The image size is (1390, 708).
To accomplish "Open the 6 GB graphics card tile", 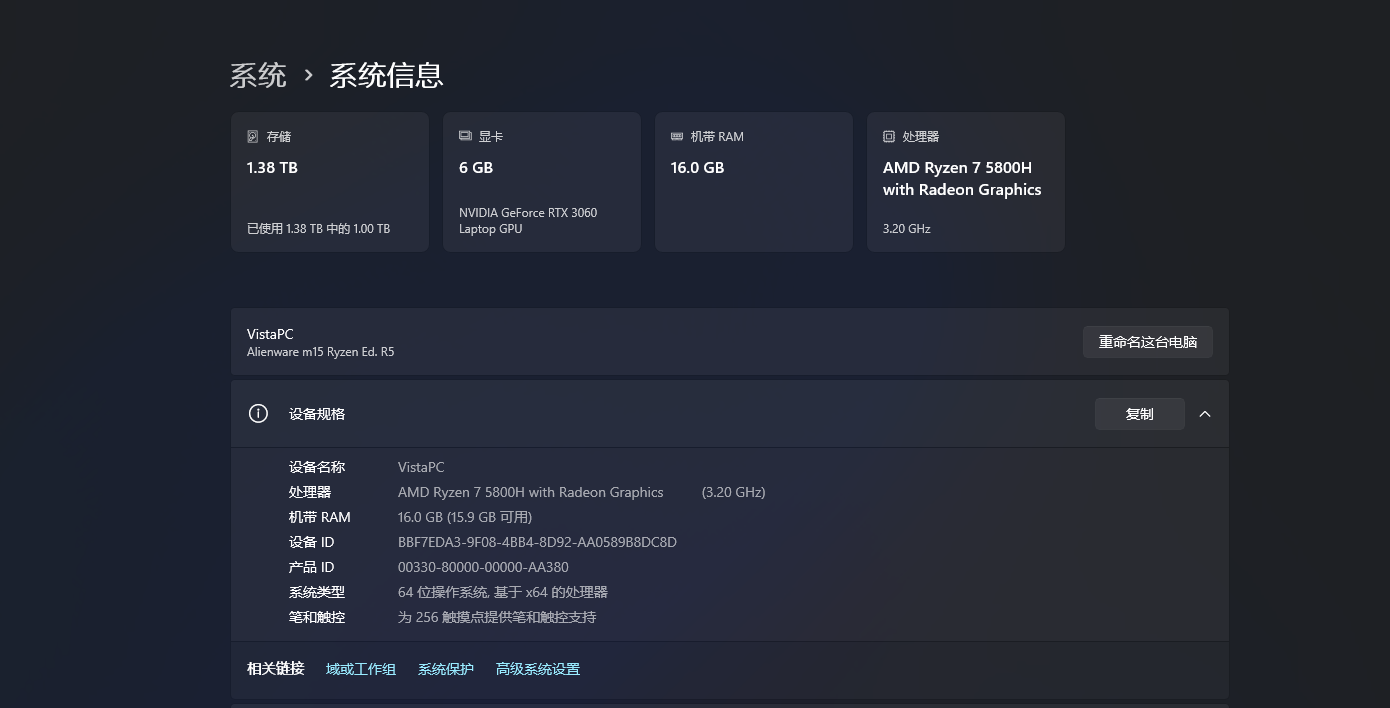I will click(542, 182).
